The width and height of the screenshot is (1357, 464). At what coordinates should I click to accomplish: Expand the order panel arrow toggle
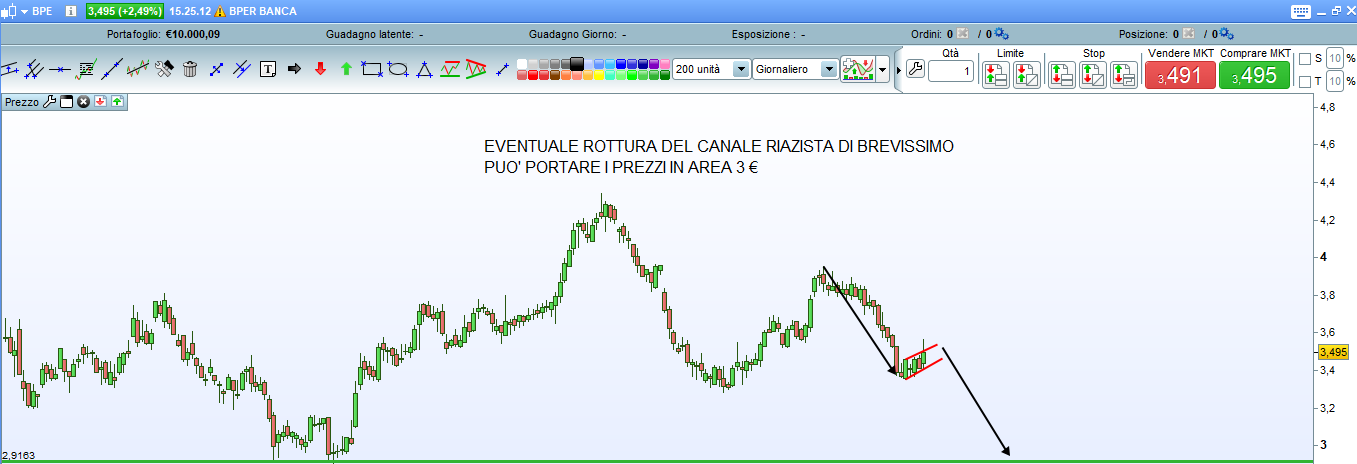tap(898, 69)
